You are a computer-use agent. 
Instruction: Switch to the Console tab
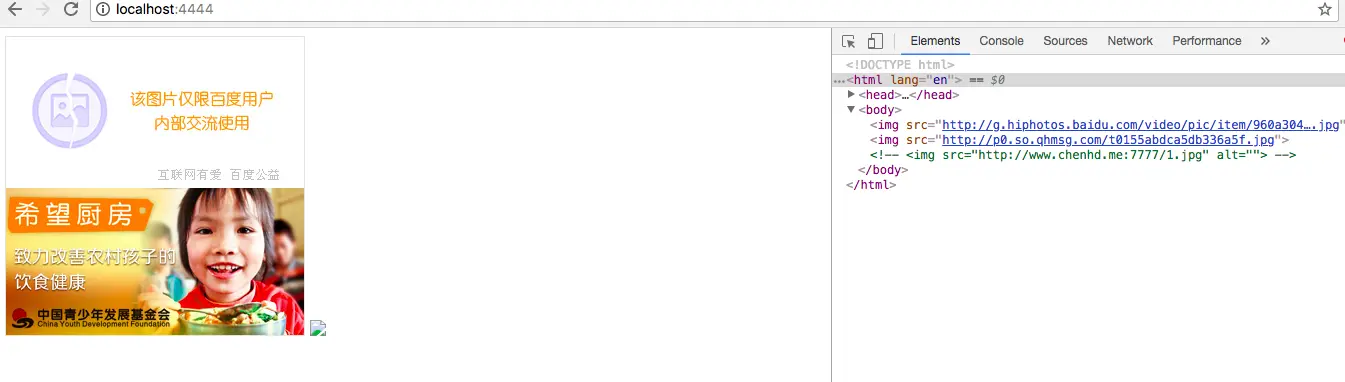click(x=1001, y=41)
